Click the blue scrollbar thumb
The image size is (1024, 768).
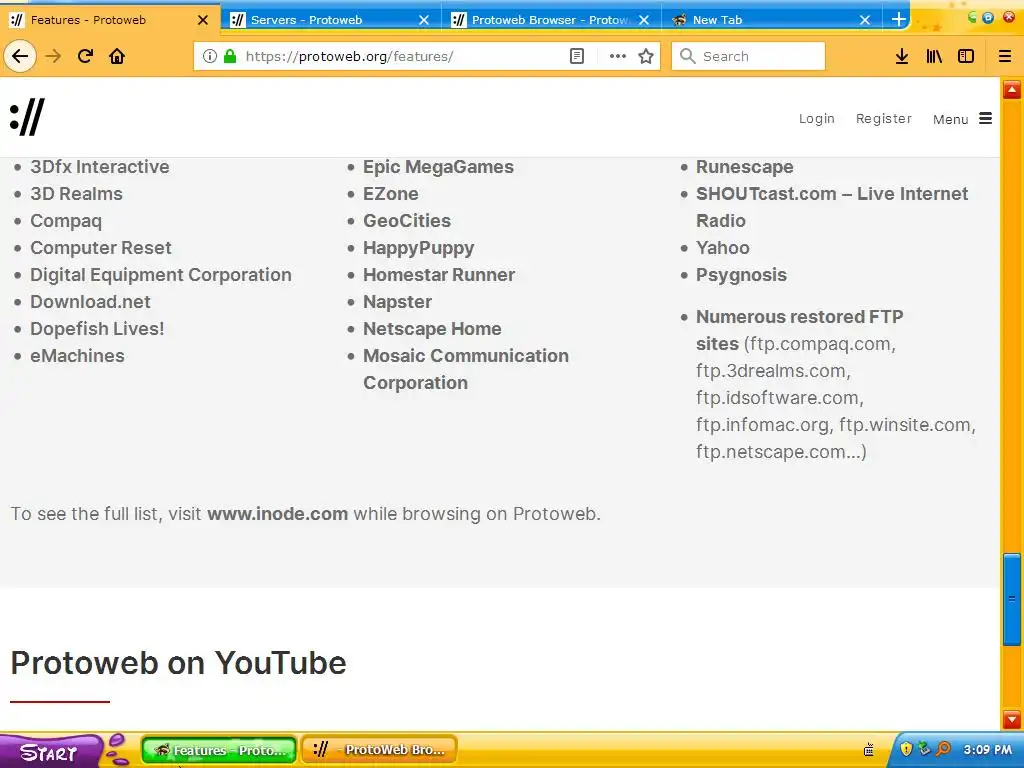click(x=1012, y=599)
